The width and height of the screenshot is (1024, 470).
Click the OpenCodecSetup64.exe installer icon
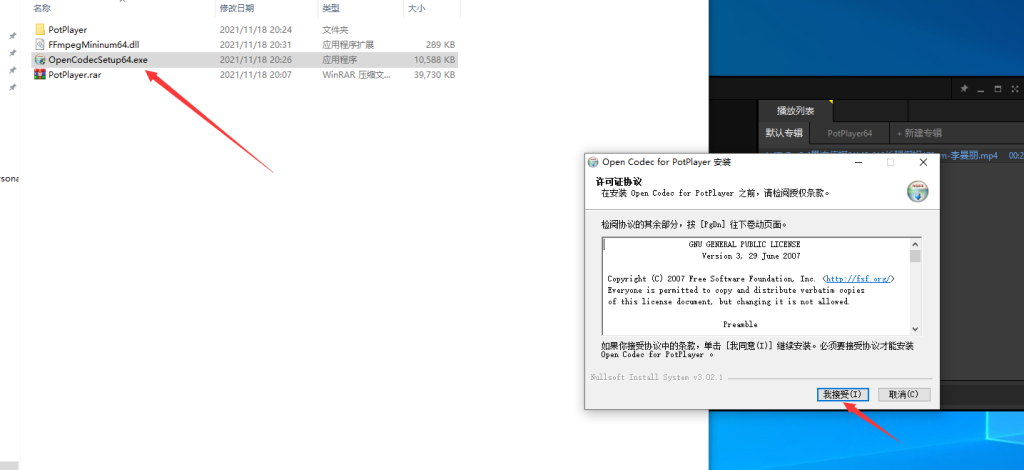(40, 59)
